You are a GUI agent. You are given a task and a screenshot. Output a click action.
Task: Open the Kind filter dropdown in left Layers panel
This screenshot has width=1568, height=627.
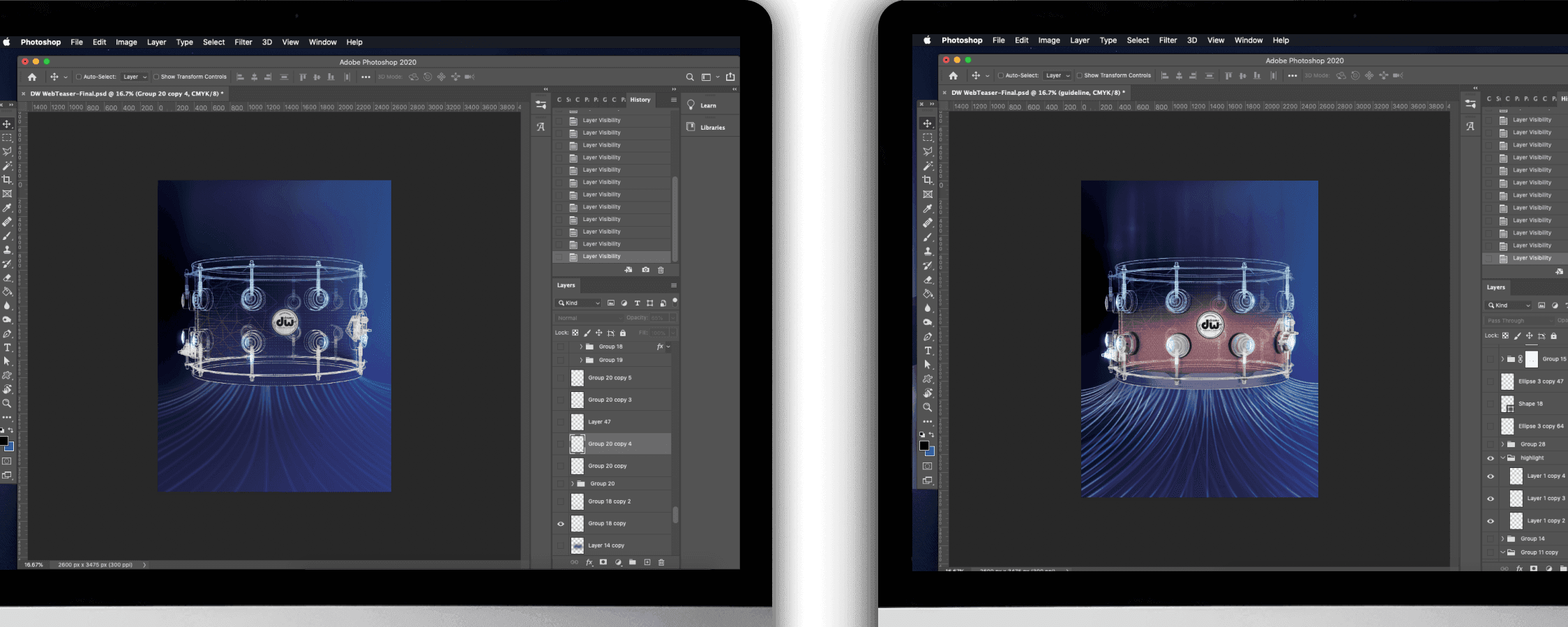(x=578, y=303)
